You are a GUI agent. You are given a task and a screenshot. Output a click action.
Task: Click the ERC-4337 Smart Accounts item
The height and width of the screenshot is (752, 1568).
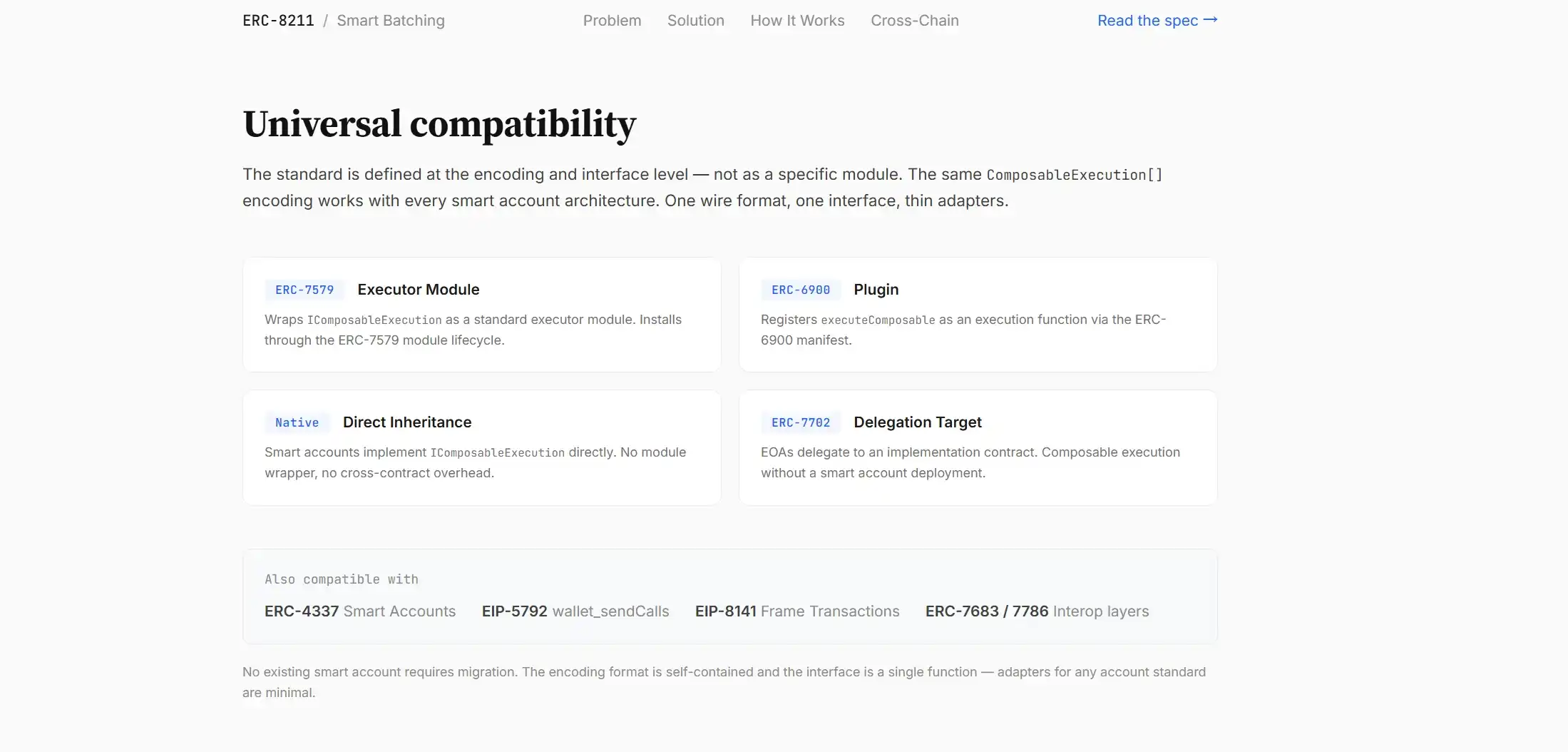click(x=359, y=611)
